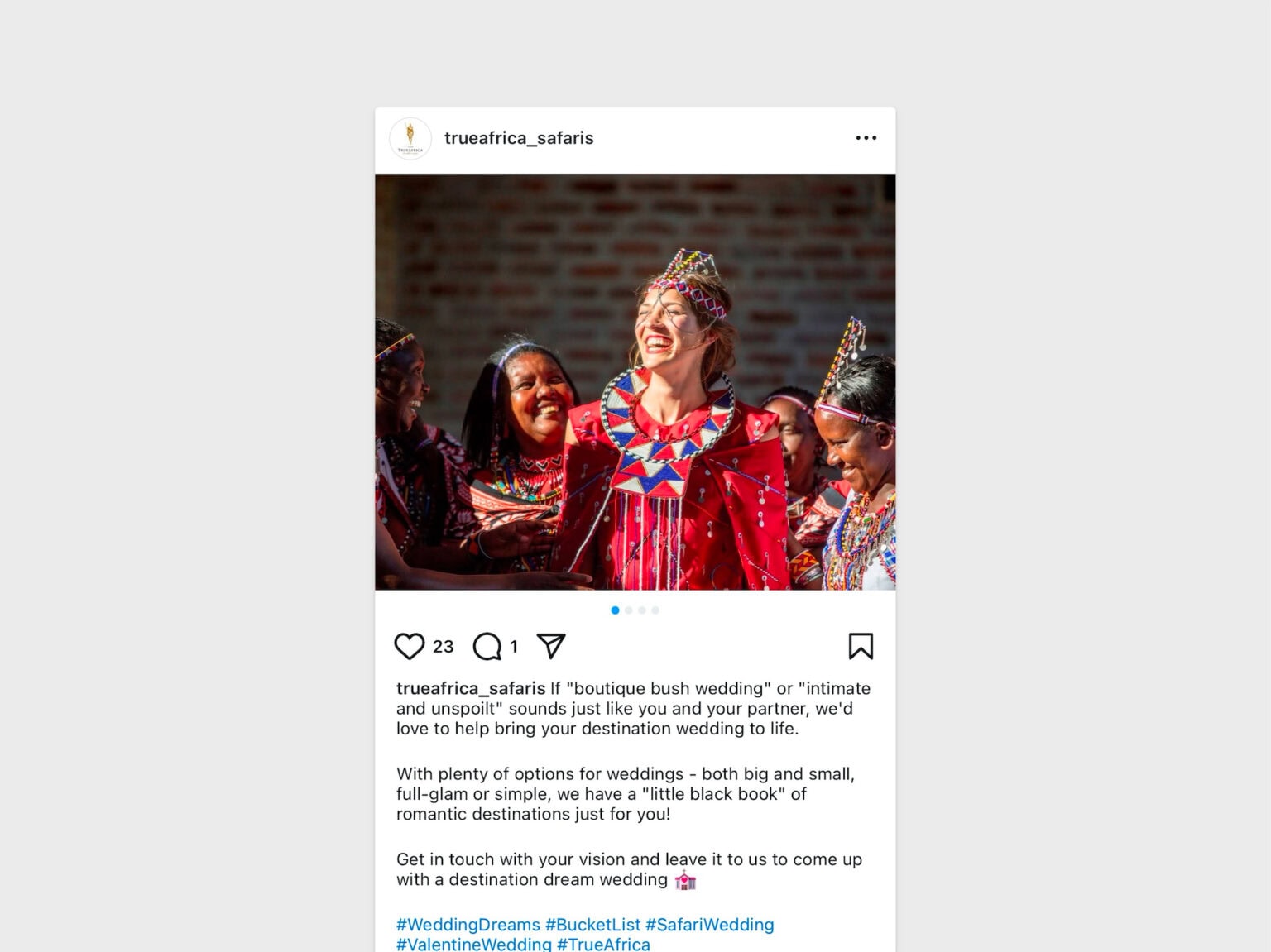Share the post via paper plane icon
The height and width of the screenshot is (952, 1271).
[551, 645]
